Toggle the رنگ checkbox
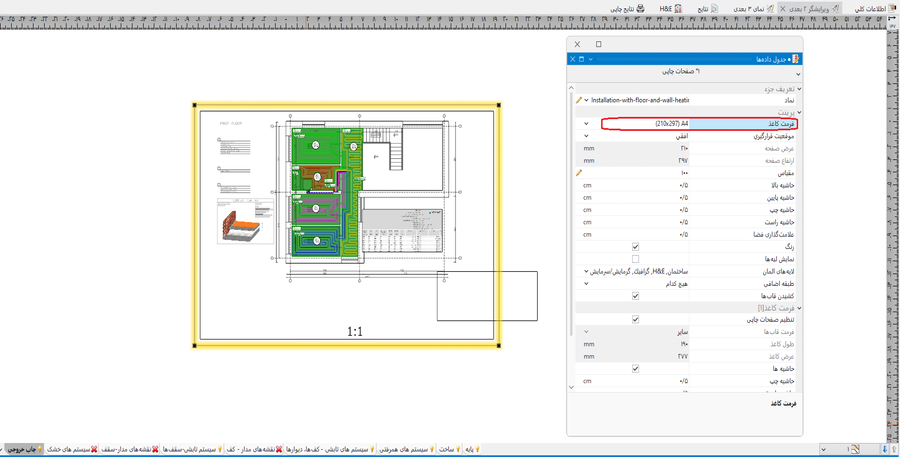 coord(635,247)
